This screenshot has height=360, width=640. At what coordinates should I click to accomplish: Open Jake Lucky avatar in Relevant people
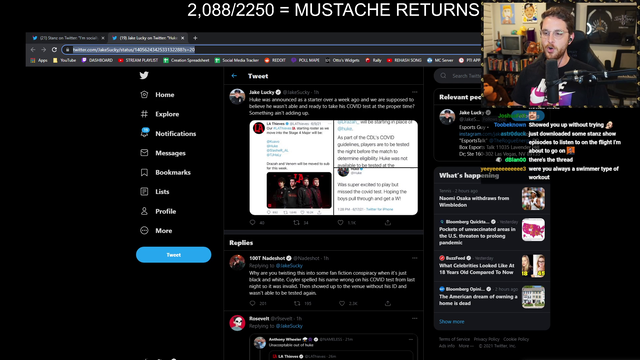(447, 117)
